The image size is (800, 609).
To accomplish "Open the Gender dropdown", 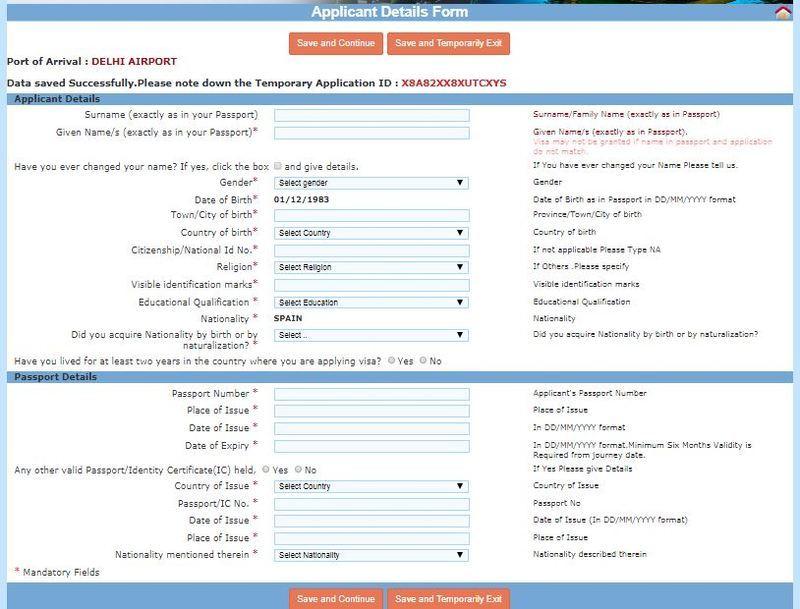I will pyautogui.click(x=371, y=183).
